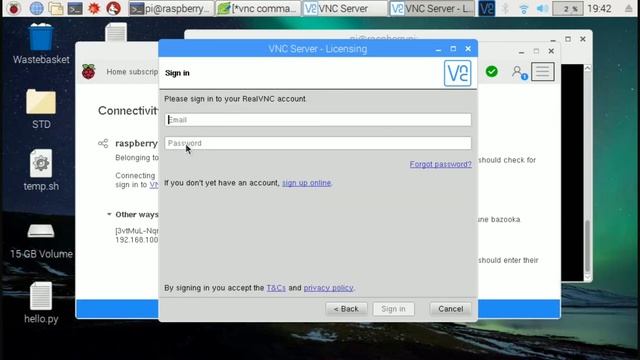Switch to the VNC Server taskbar entry
Viewport: 640px width, 360px height.
coord(344,9)
